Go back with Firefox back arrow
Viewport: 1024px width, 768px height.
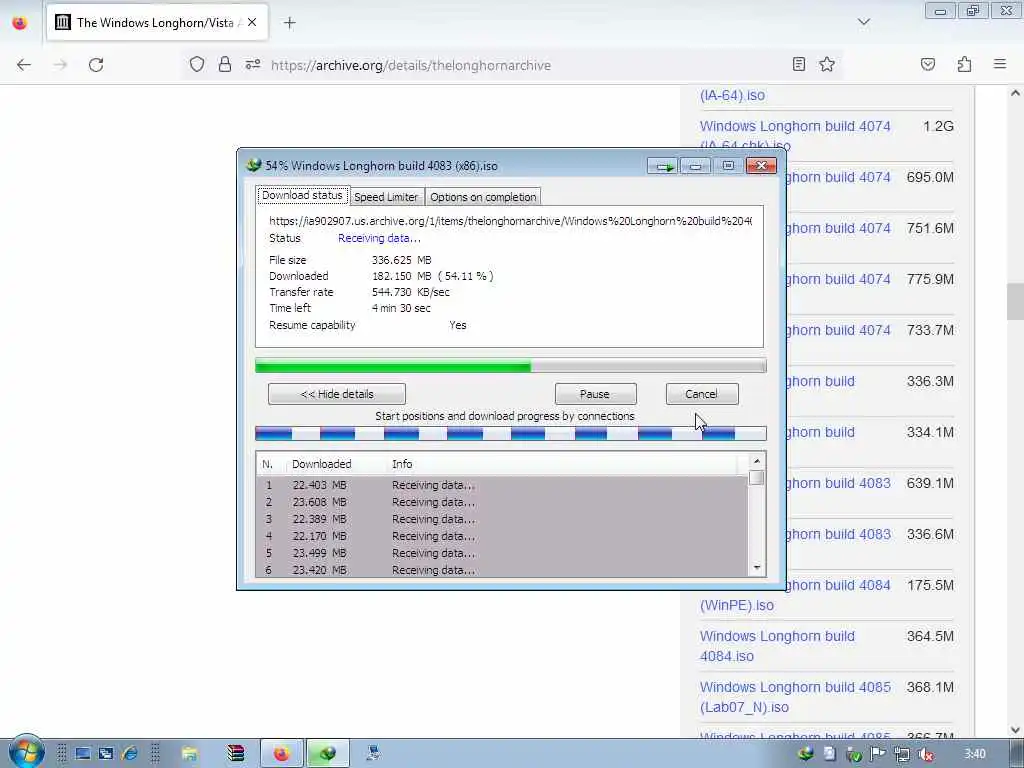(24, 65)
